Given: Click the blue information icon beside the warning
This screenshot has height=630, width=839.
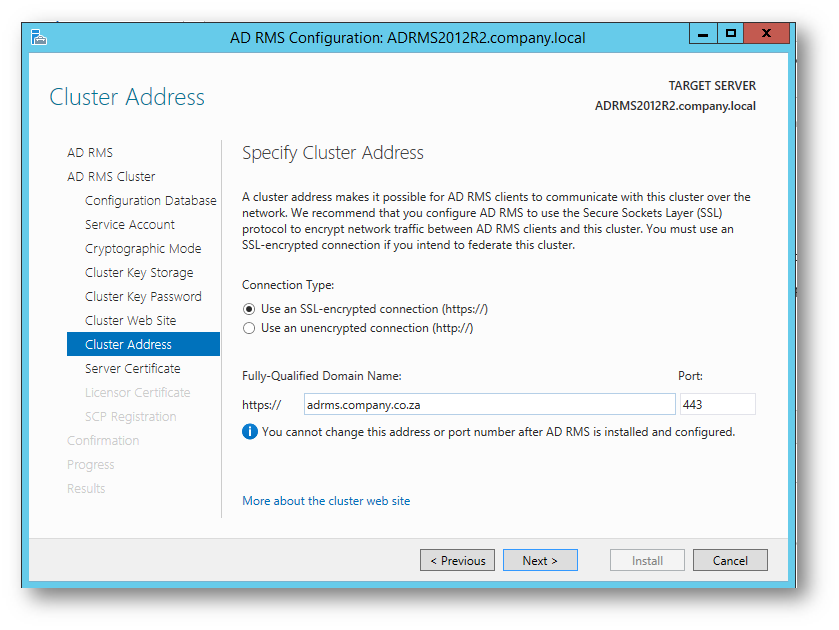Looking at the screenshot, I should [x=249, y=431].
